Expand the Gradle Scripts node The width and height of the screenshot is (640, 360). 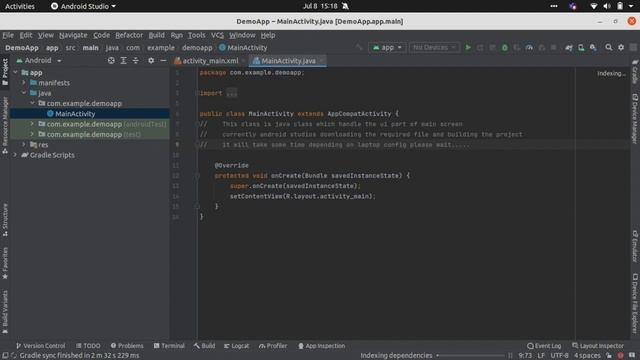tap(16, 155)
